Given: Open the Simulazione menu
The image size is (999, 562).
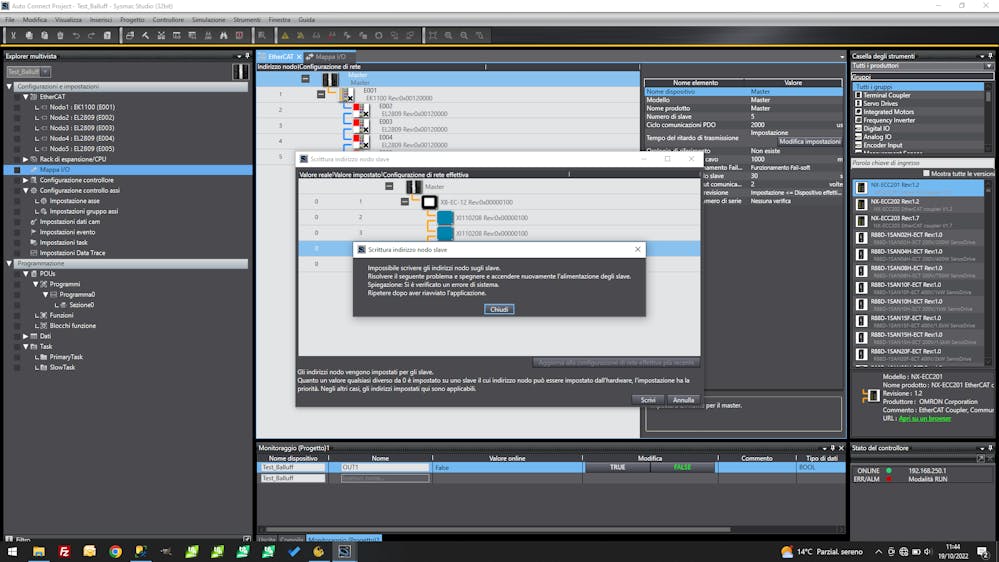Looking at the screenshot, I should (208, 19).
